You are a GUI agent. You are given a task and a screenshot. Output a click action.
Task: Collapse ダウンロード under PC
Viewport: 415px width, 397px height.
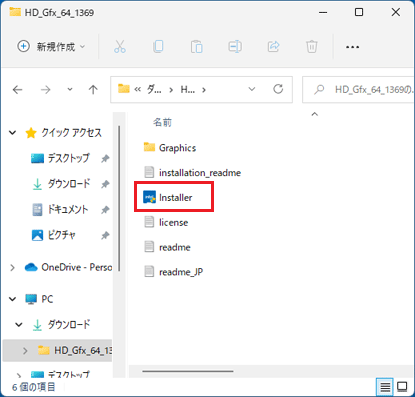click(19, 324)
